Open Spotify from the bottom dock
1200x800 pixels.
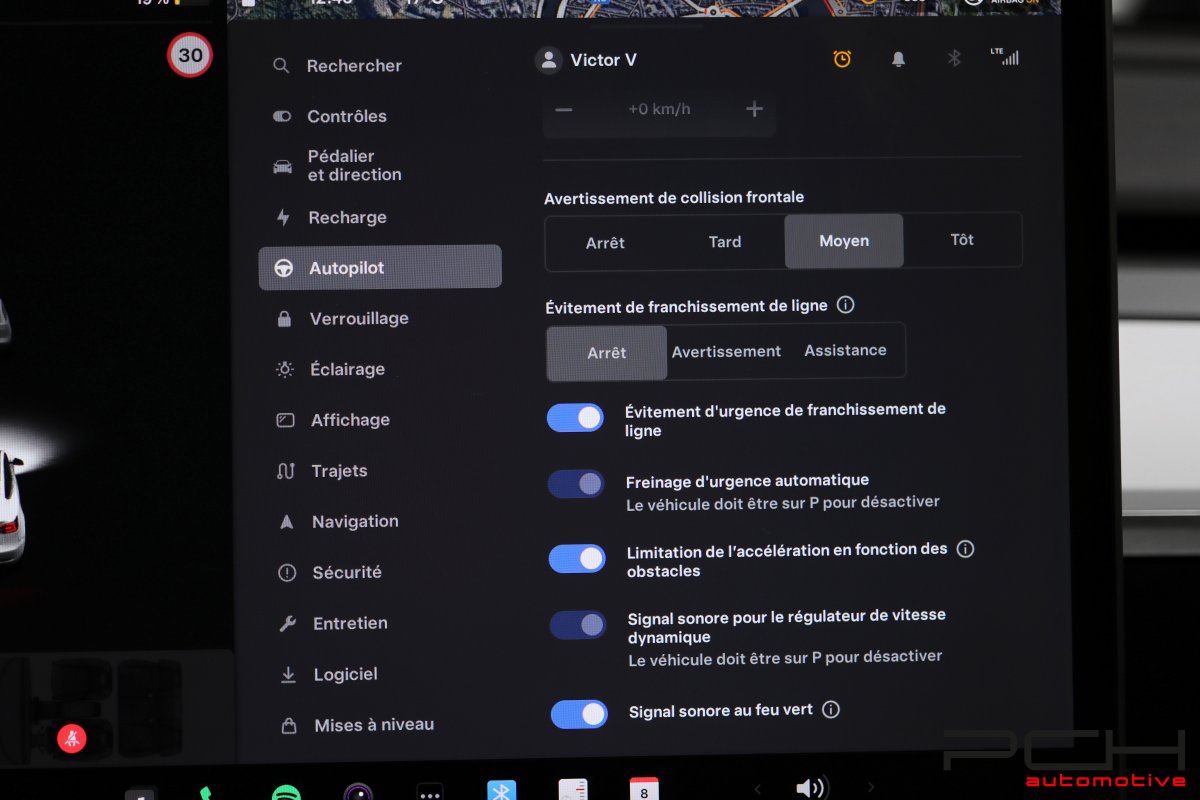[x=286, y=794]
